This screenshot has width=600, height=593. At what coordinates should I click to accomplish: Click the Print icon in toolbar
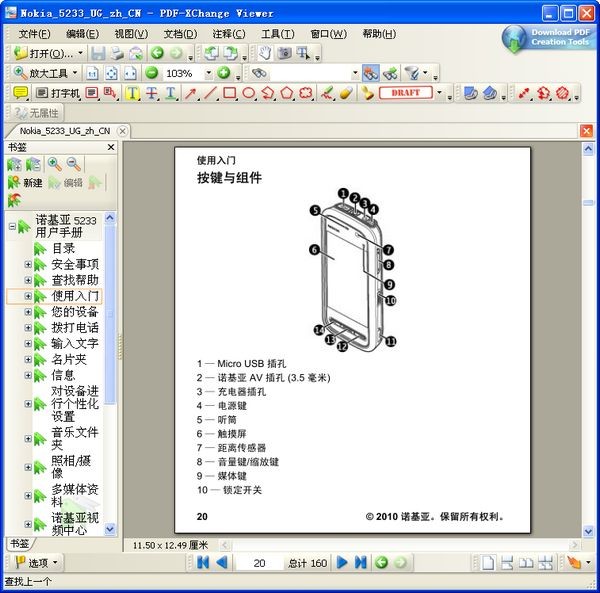tap(117, 53)
